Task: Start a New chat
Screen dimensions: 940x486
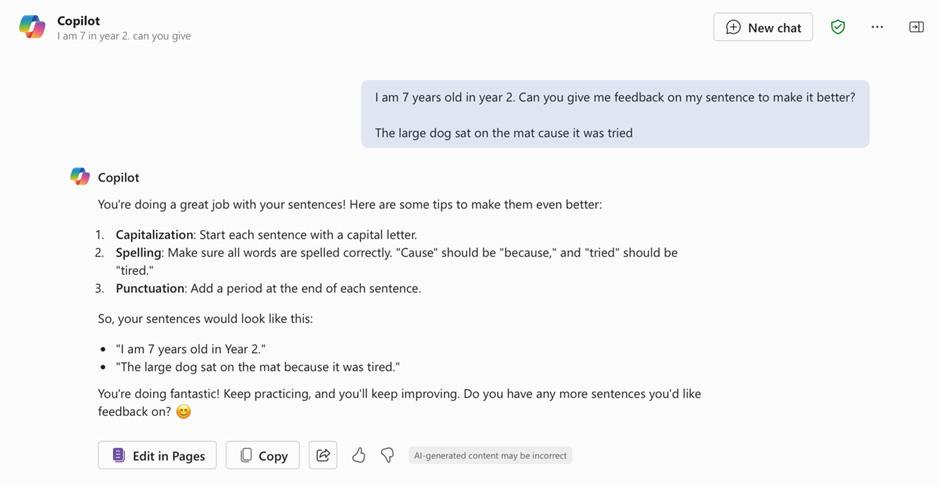Action: coord(763,27)
